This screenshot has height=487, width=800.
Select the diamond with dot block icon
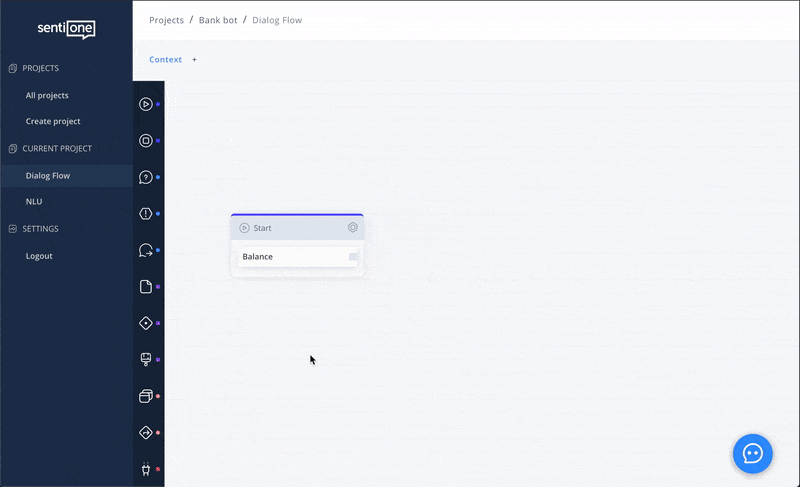point(146,323)
